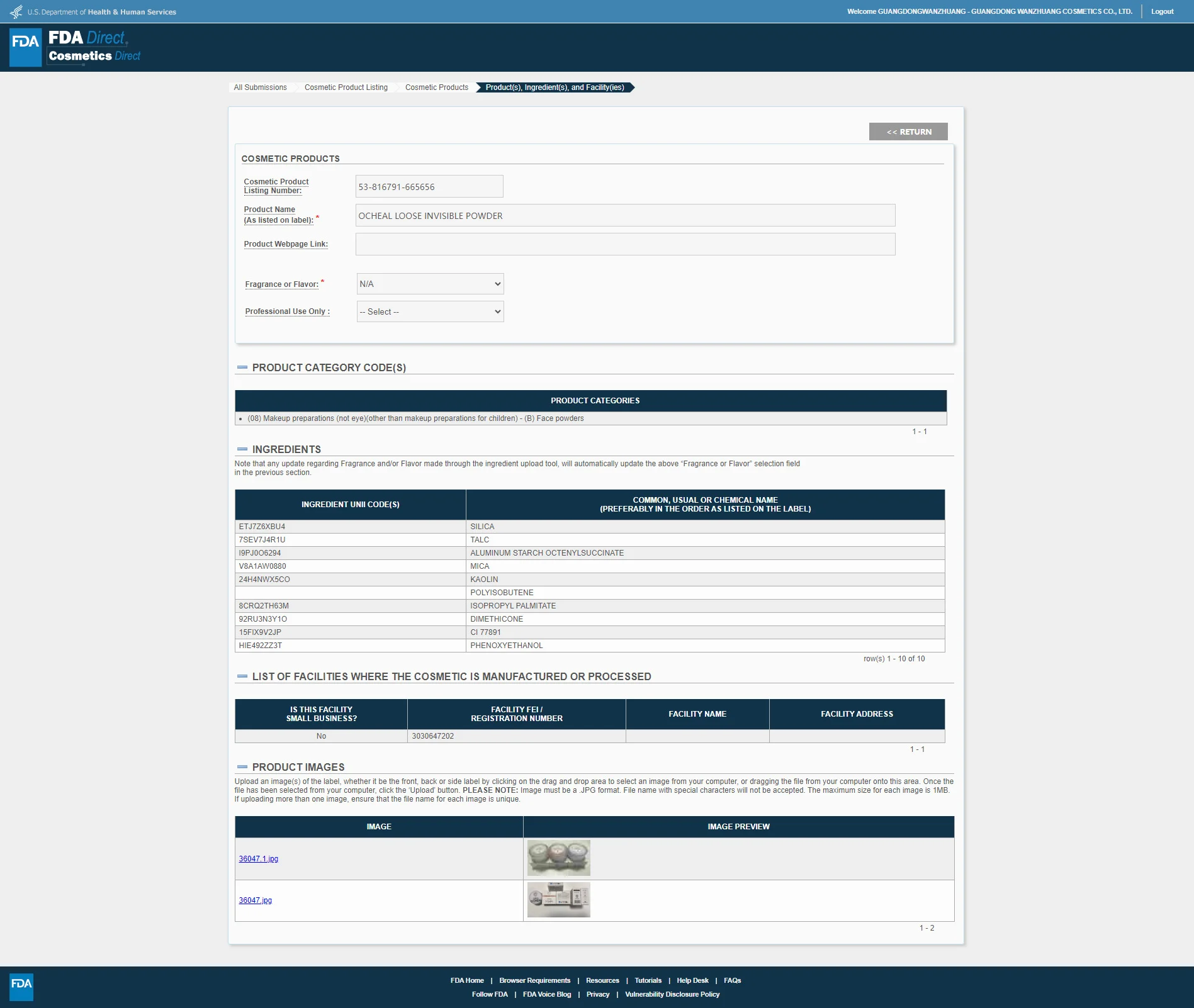This screenshot has height=1008, width=1194.
Task: Click the 7SEV7J4R1U UNII code cell
Action: (x=350, y=540)
